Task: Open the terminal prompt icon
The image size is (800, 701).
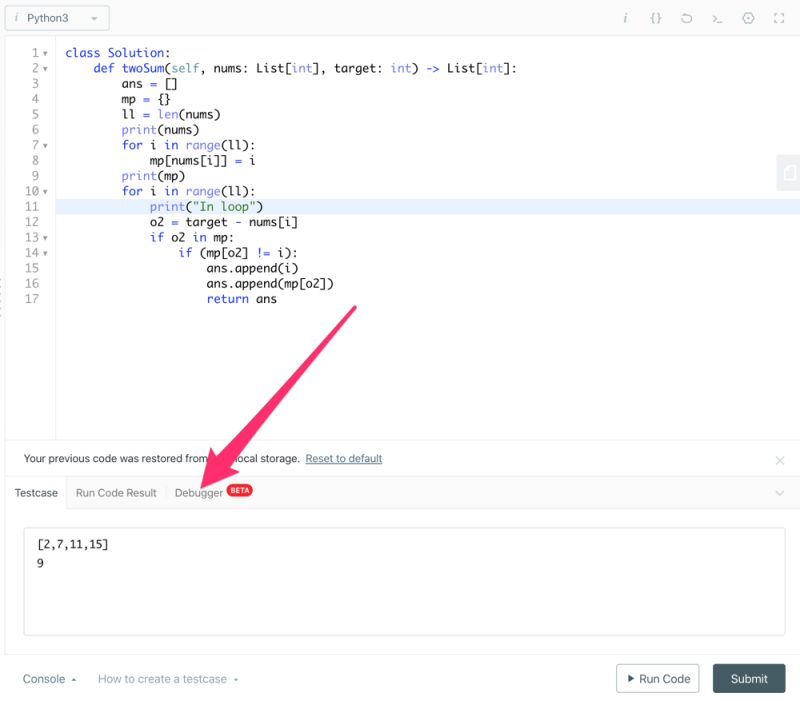Action: (x=717, y=19)
